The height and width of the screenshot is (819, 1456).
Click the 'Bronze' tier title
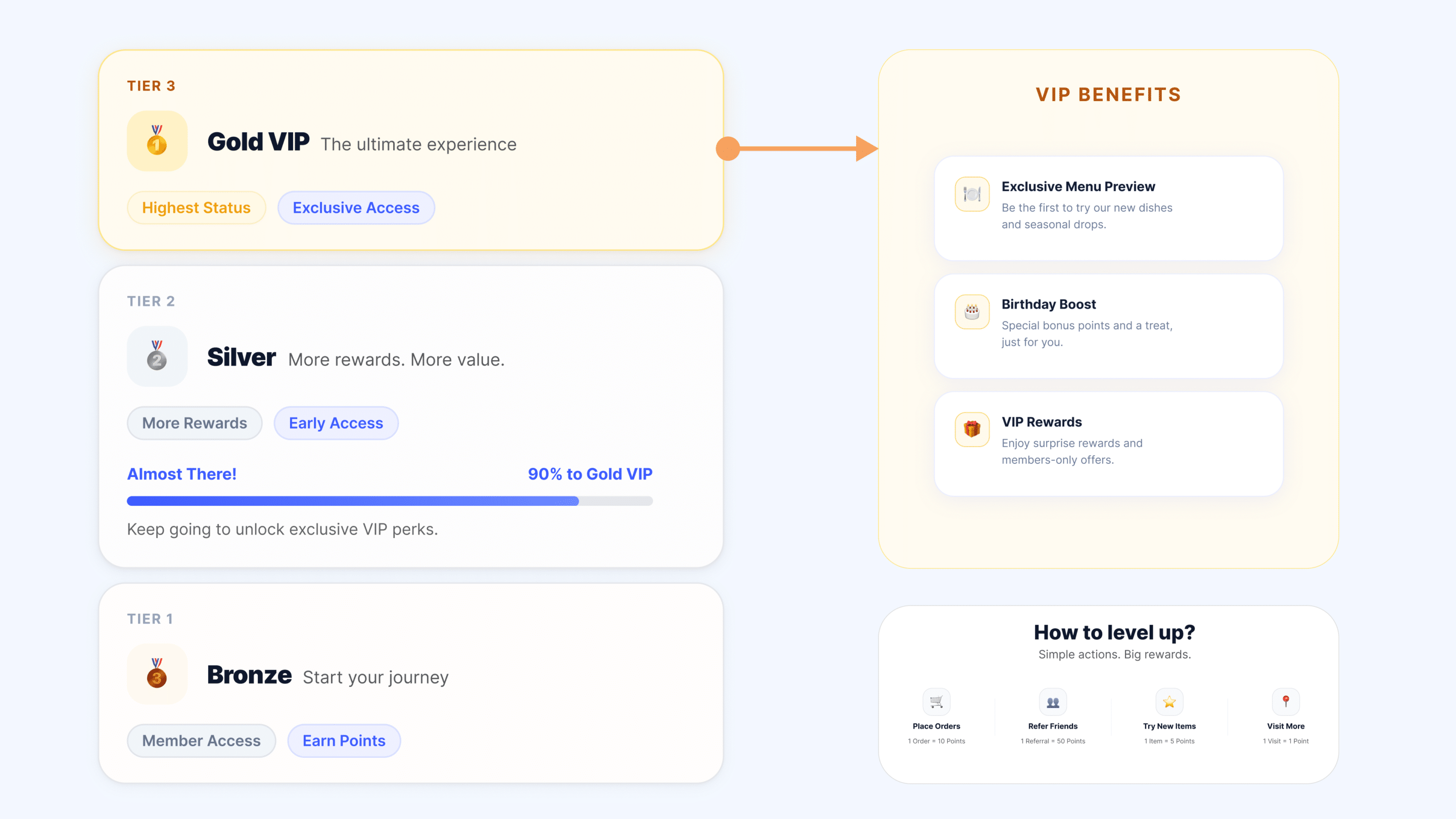point(249,675)
